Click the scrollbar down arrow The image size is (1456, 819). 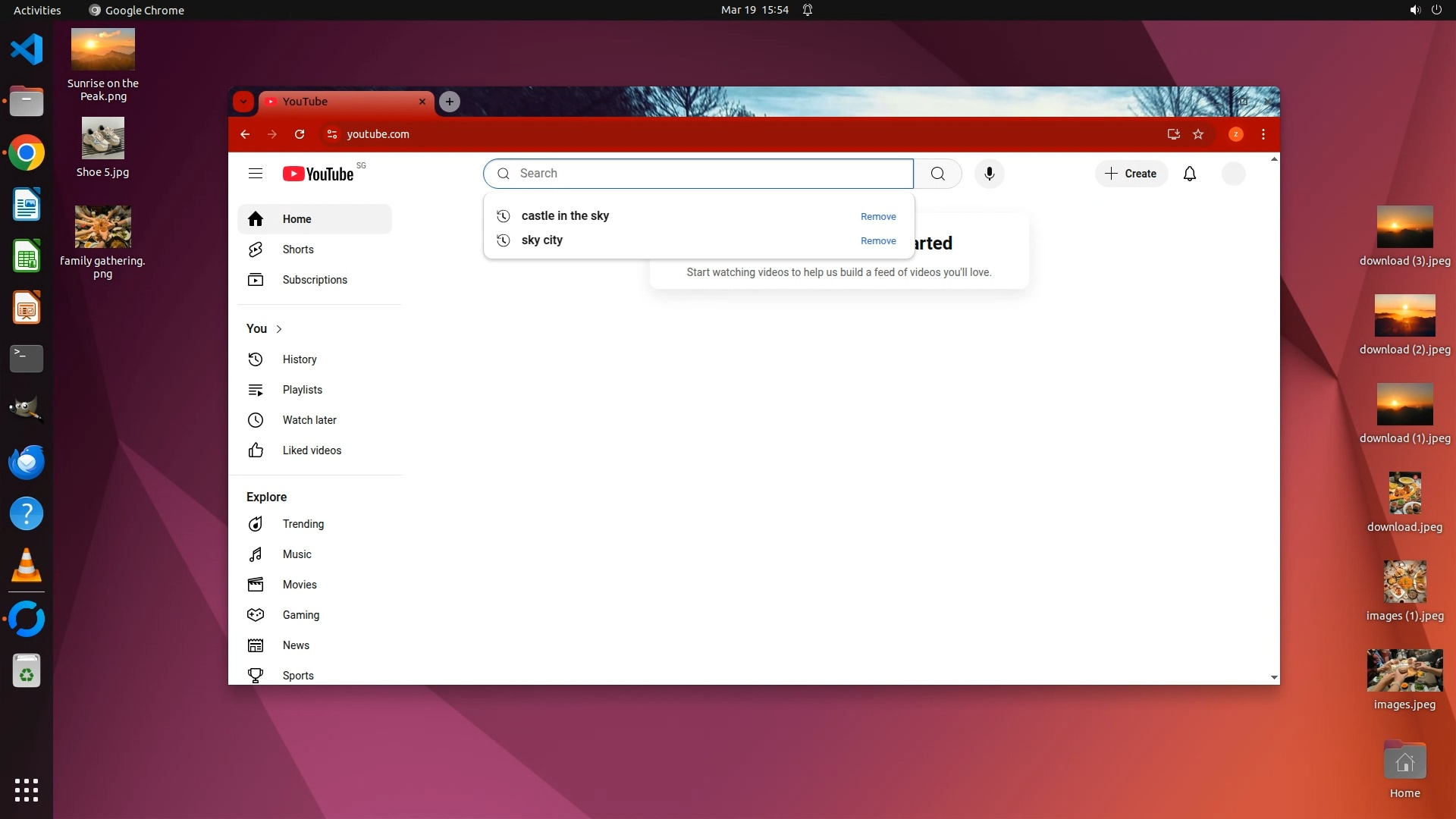(x=1274, y=677)
